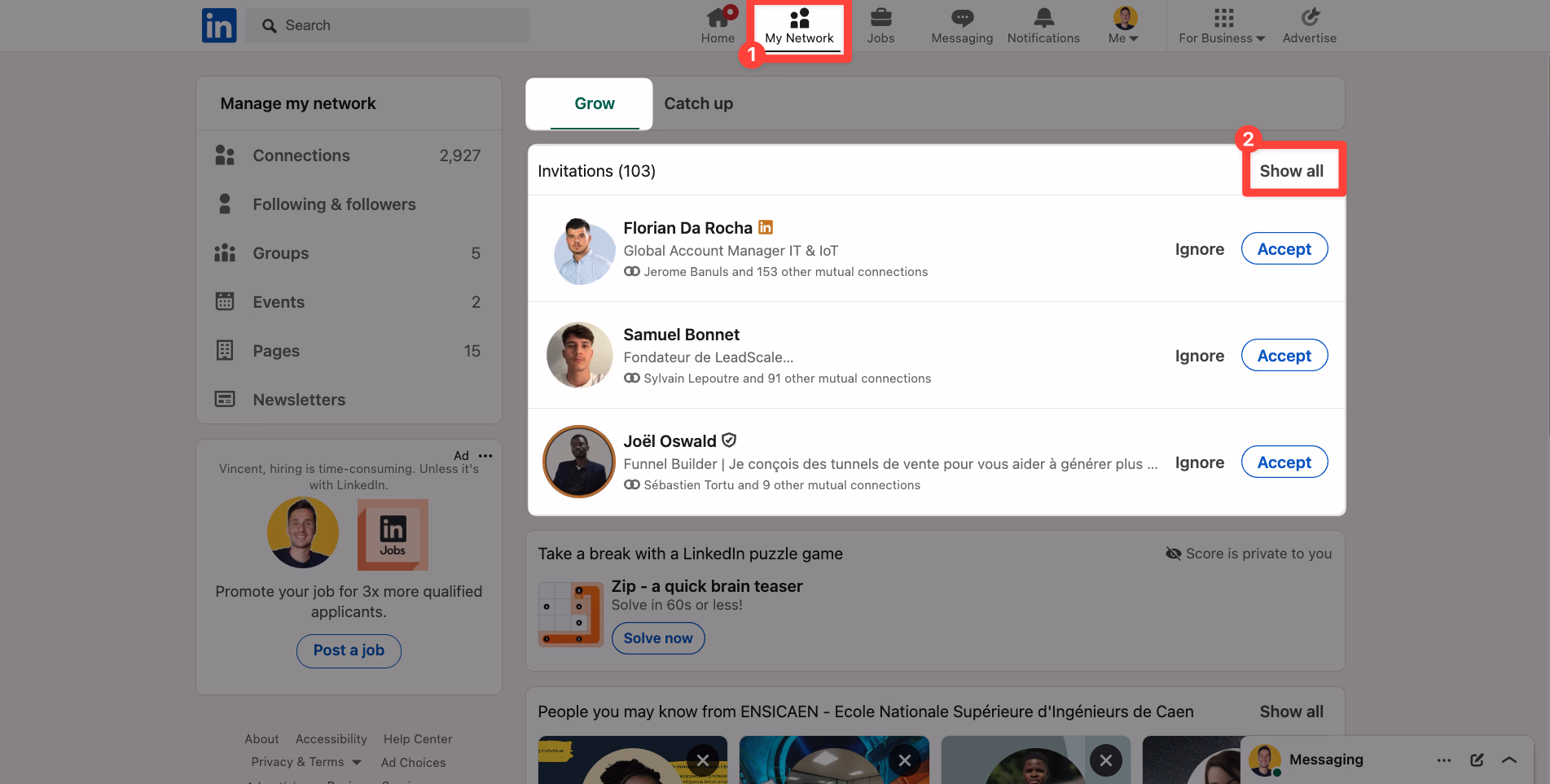1550x784 pixels.
Task: Compose new message in Messaging overlay
Action: (1477, 760)
